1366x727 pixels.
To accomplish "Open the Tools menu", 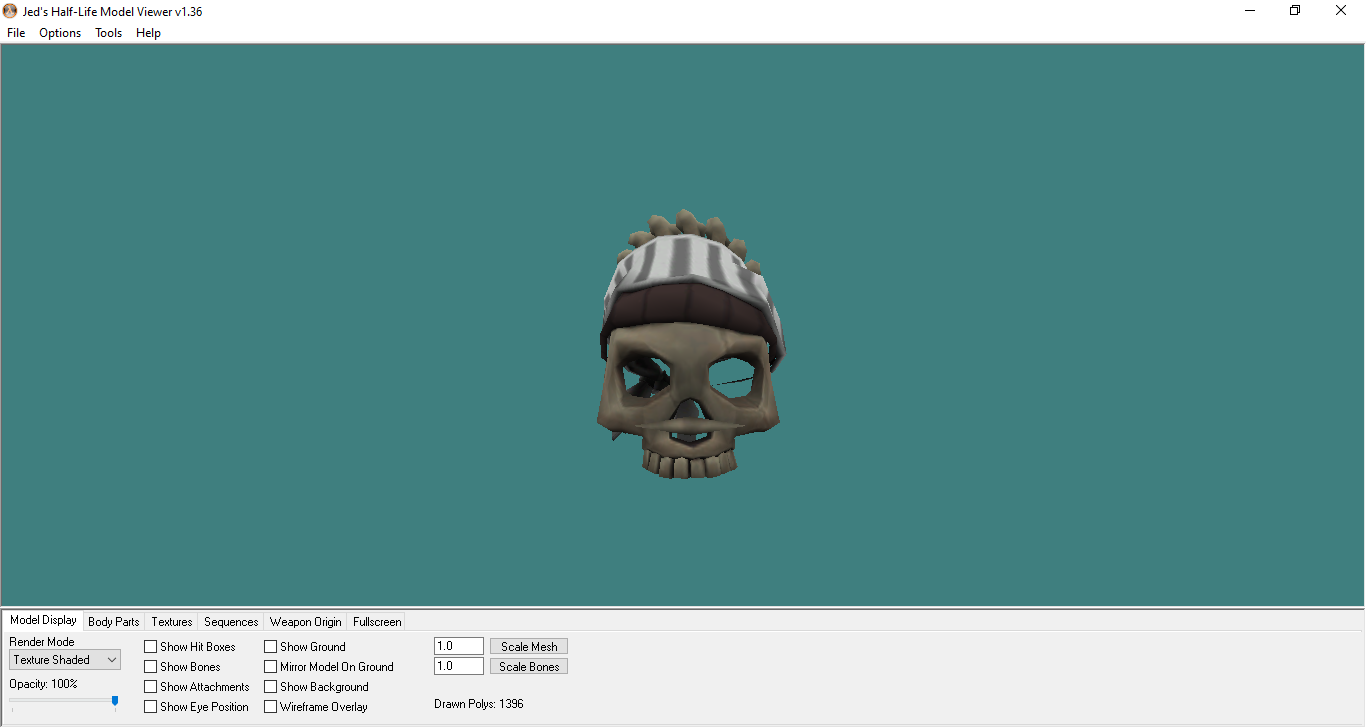I will pos(108,33).
